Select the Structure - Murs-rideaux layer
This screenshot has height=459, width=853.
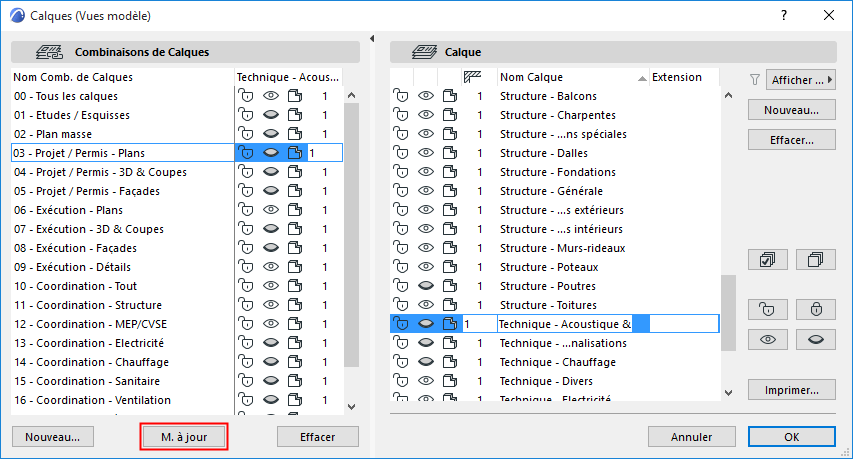point(563,248)
